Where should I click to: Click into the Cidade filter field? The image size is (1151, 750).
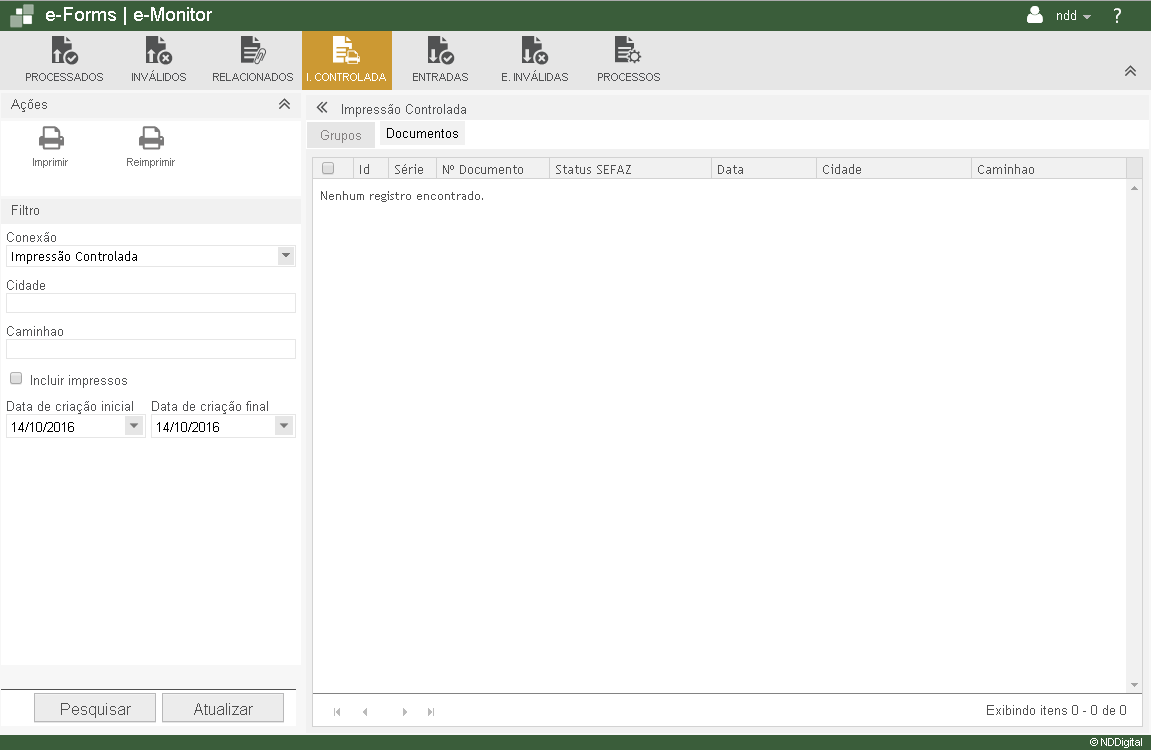coord(151,303)
